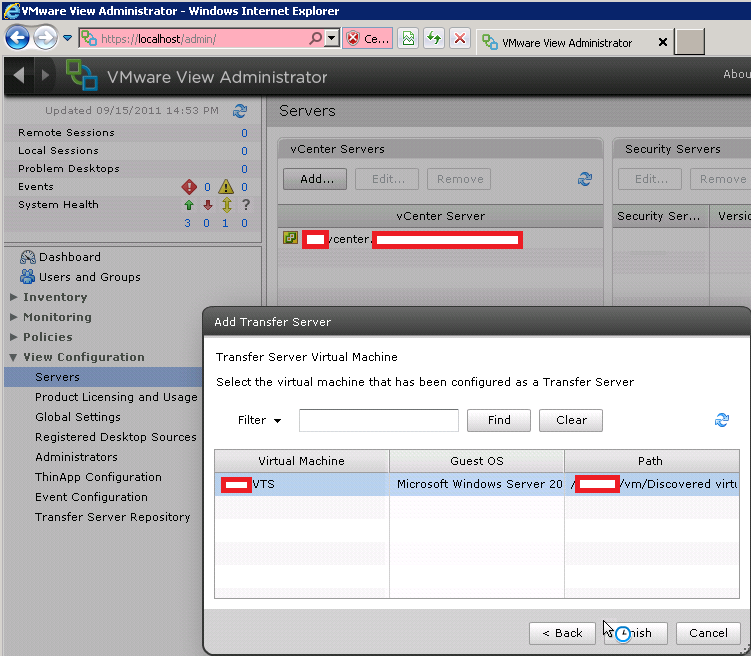The image size is (751, 656).
Task: Click Microsoft Windows Server guest OS cell
Action: (x=477, y=484)
